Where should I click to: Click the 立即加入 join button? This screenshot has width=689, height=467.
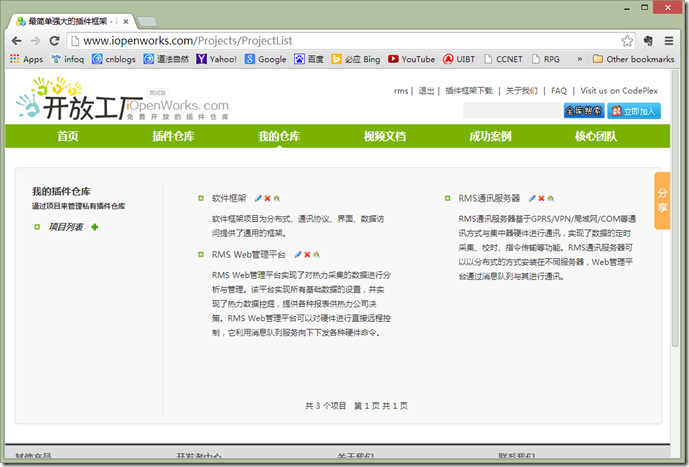(x=634, y=111)
